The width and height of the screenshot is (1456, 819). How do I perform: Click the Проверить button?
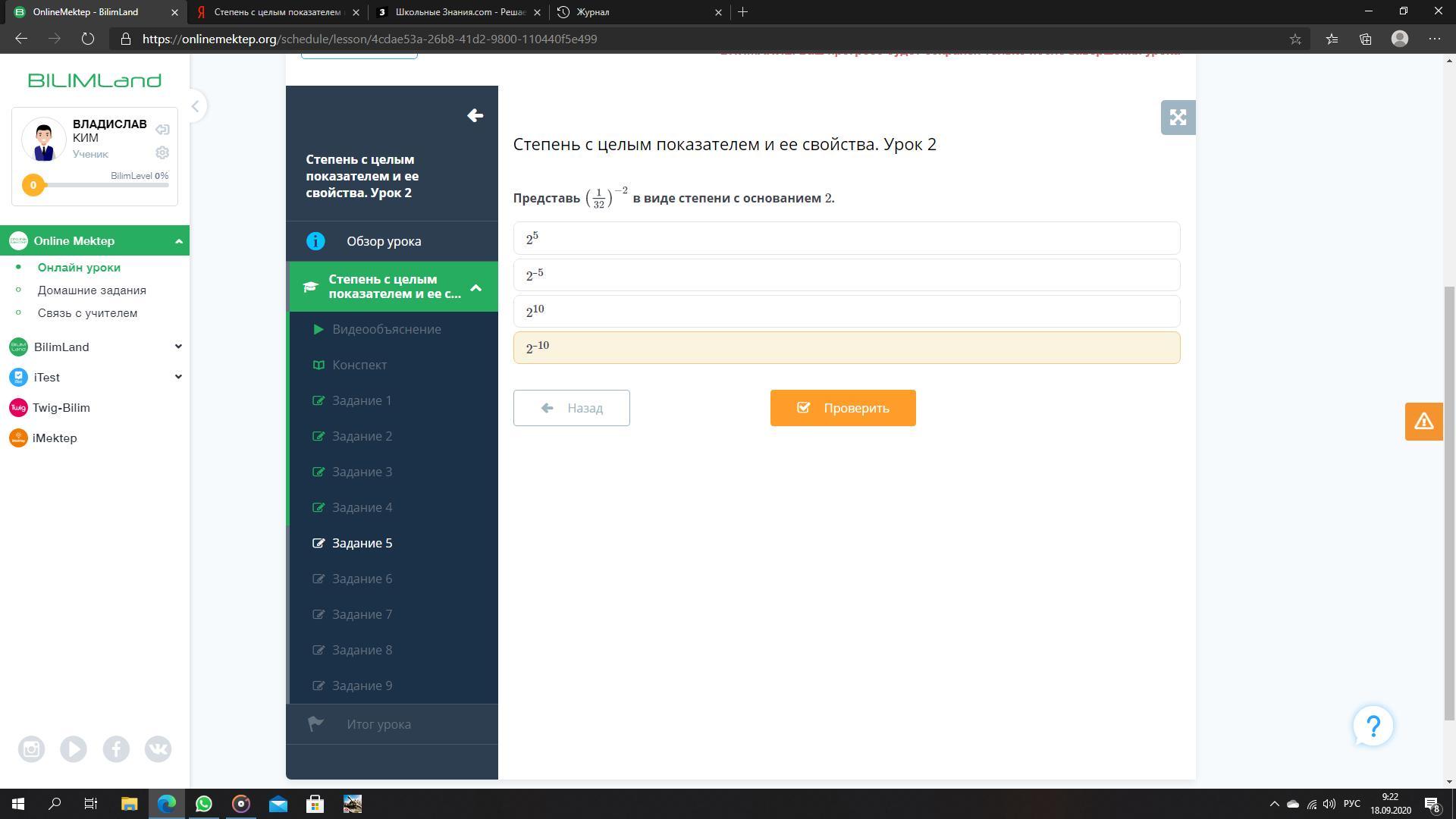click(x=843, y=408)
